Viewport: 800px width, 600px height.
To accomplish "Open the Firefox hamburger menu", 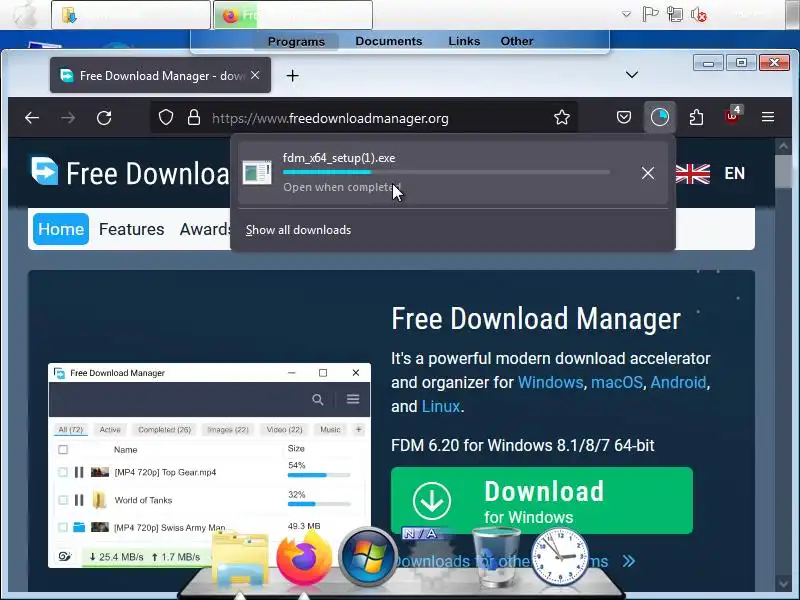I will (768, 117).
